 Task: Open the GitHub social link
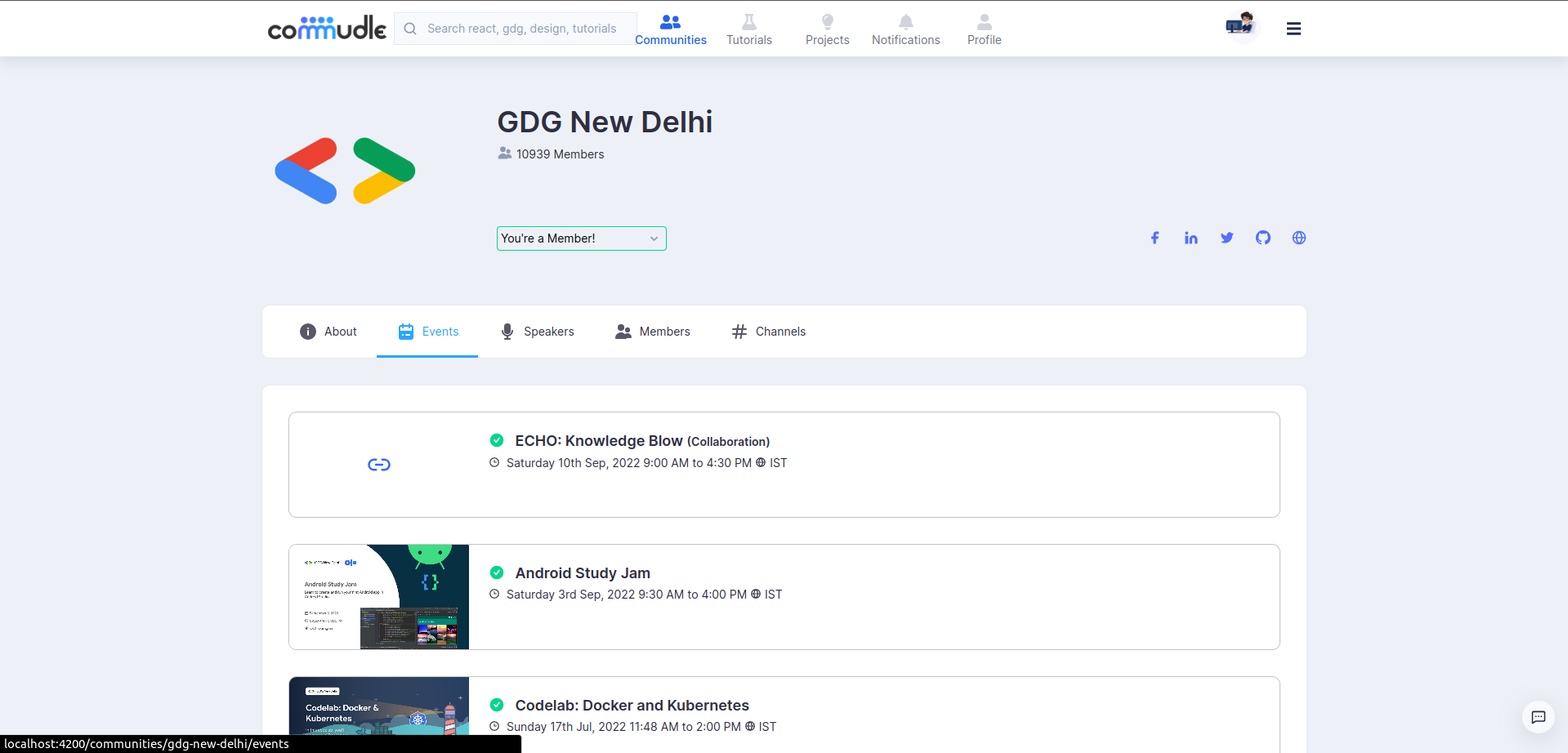tap(1263, 238)
